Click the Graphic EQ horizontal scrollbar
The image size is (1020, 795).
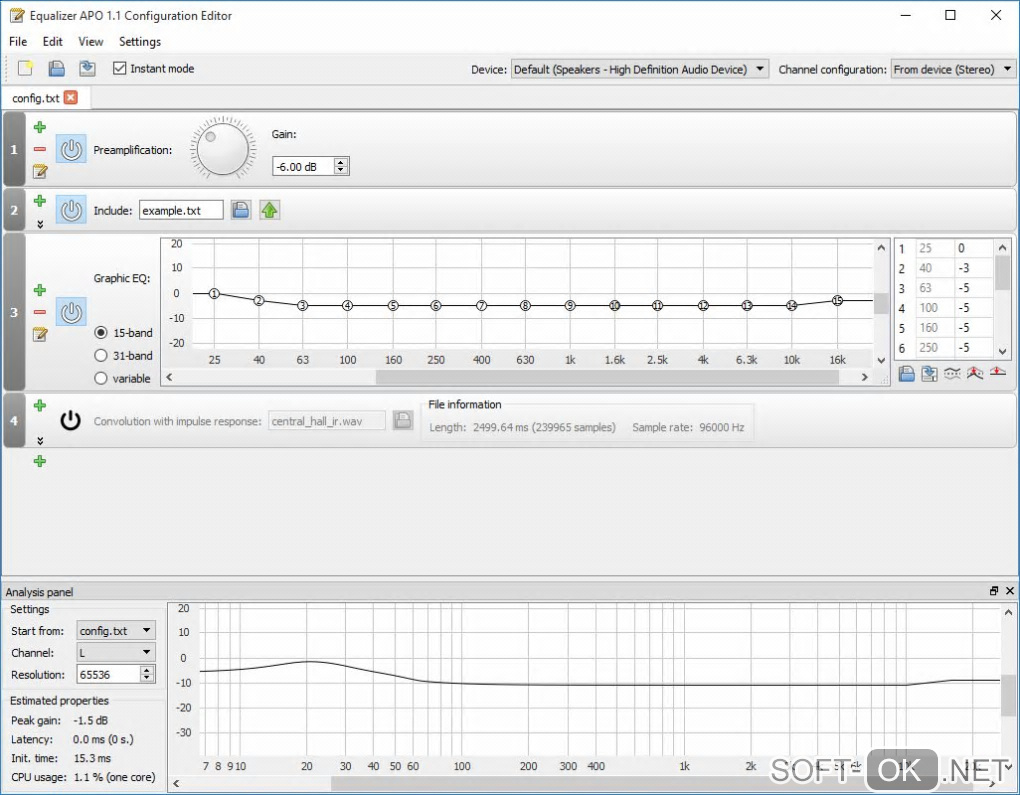(x=607, y=377)
